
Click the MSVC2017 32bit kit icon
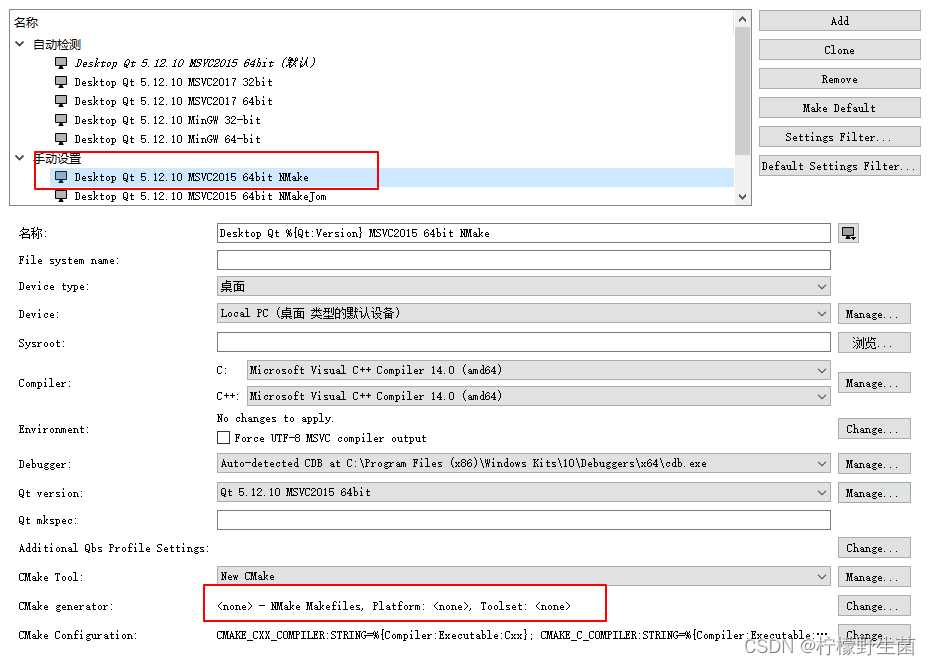pos(62,81)
